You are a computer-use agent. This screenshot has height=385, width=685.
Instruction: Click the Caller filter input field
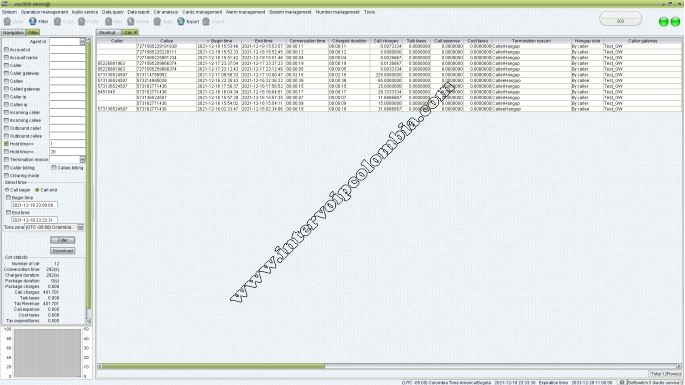pos(67,65)
